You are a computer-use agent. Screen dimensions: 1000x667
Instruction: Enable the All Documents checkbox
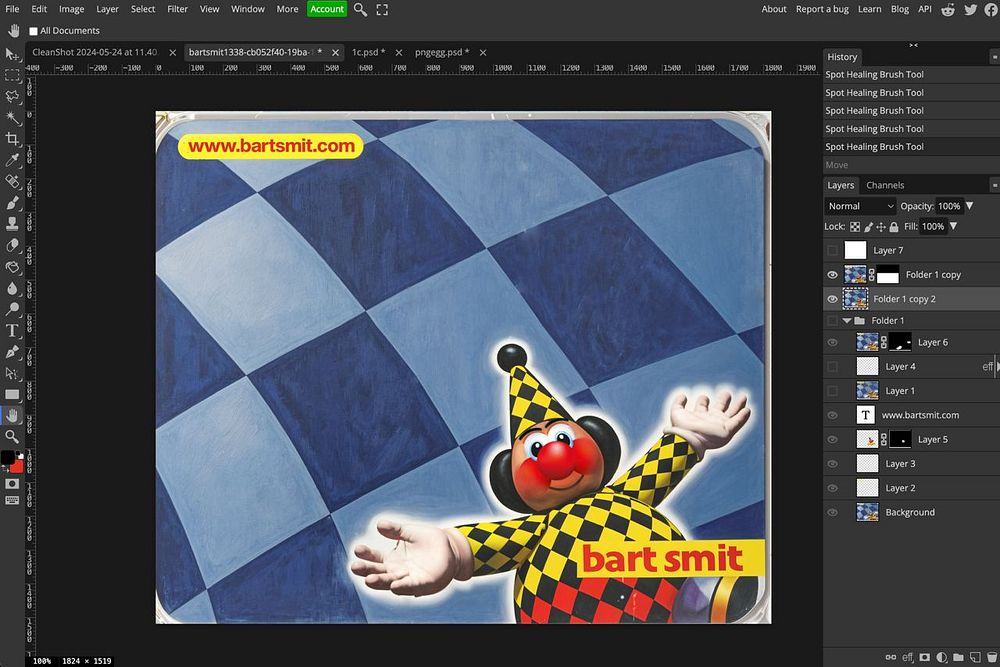click(33, 31)
